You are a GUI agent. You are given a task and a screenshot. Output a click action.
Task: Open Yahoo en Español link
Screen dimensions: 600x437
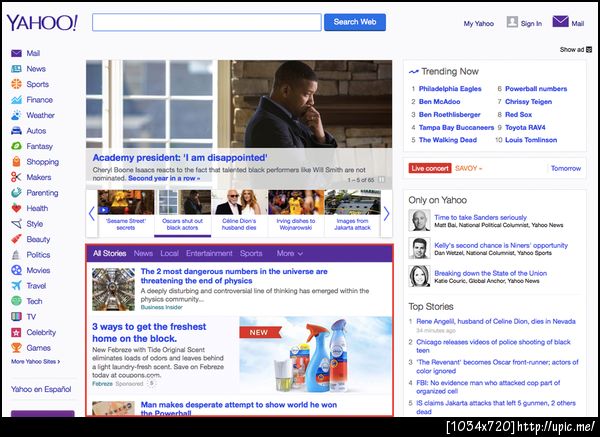pyautogui.click(x=41, y=389)
